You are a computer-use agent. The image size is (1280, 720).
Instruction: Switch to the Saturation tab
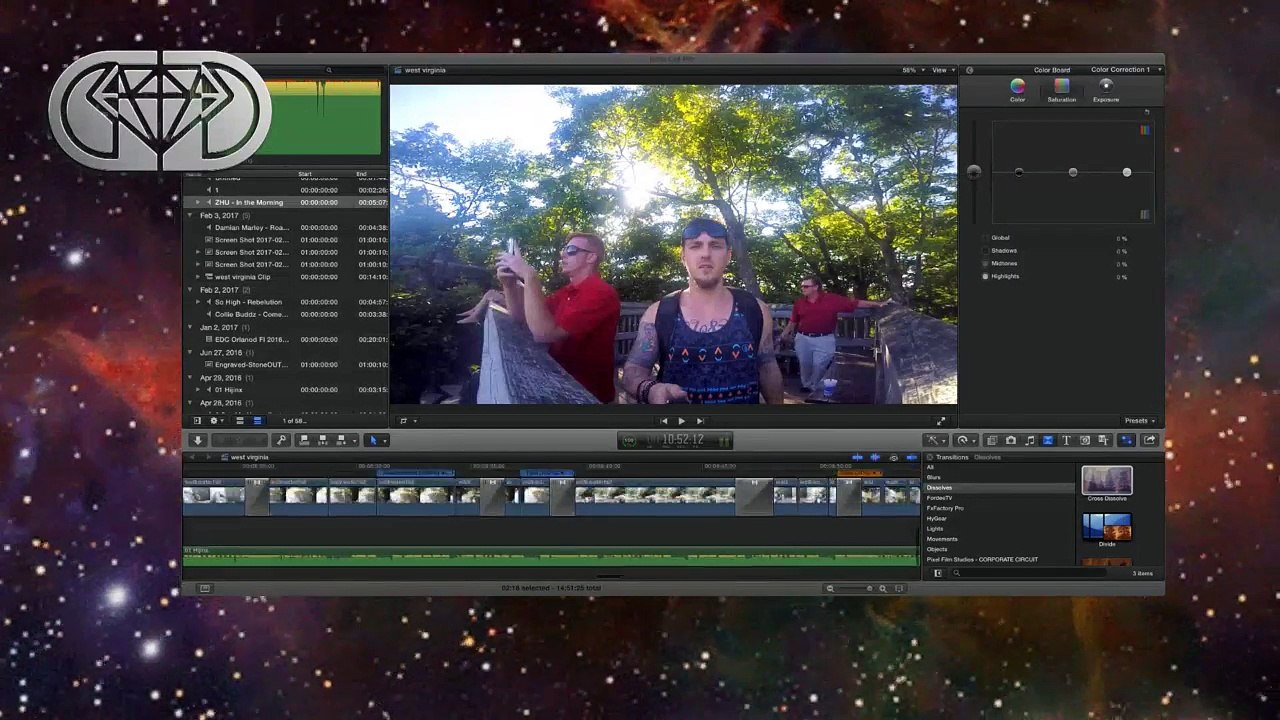tap(1061, 91)
